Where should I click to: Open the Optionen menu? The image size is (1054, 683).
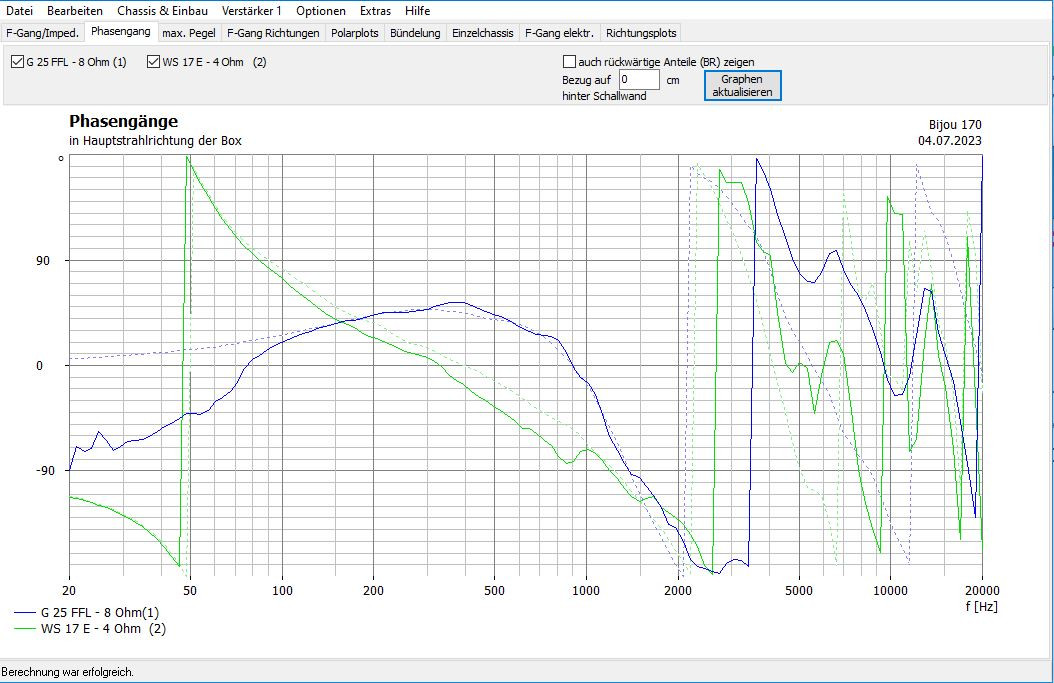321,11
